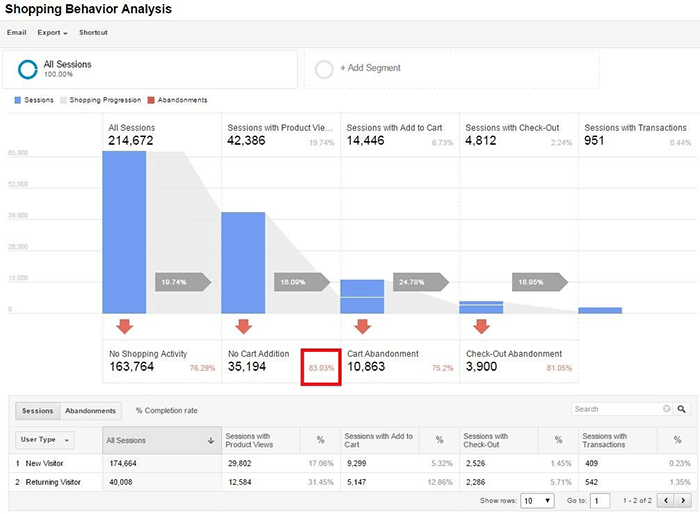Click the Email menu item

coord(16,33)
